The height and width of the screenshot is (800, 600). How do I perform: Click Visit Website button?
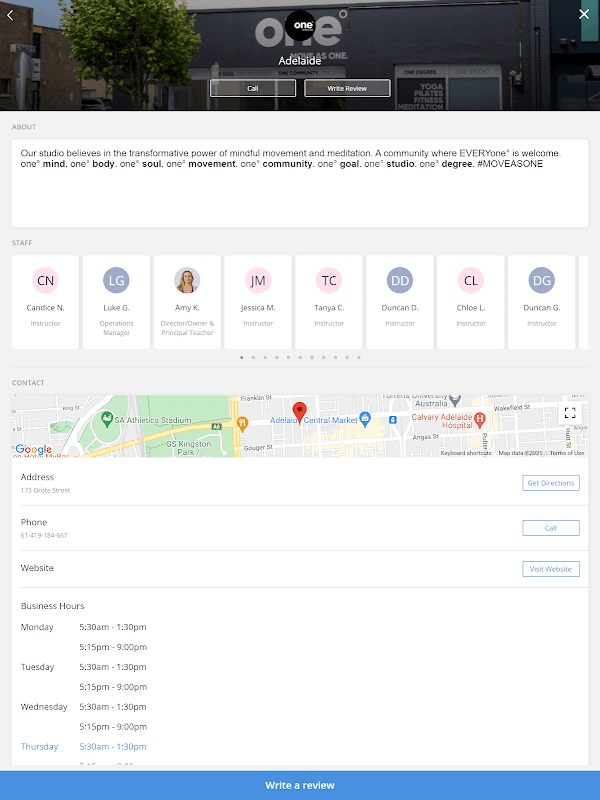click(x=551, y=569)
